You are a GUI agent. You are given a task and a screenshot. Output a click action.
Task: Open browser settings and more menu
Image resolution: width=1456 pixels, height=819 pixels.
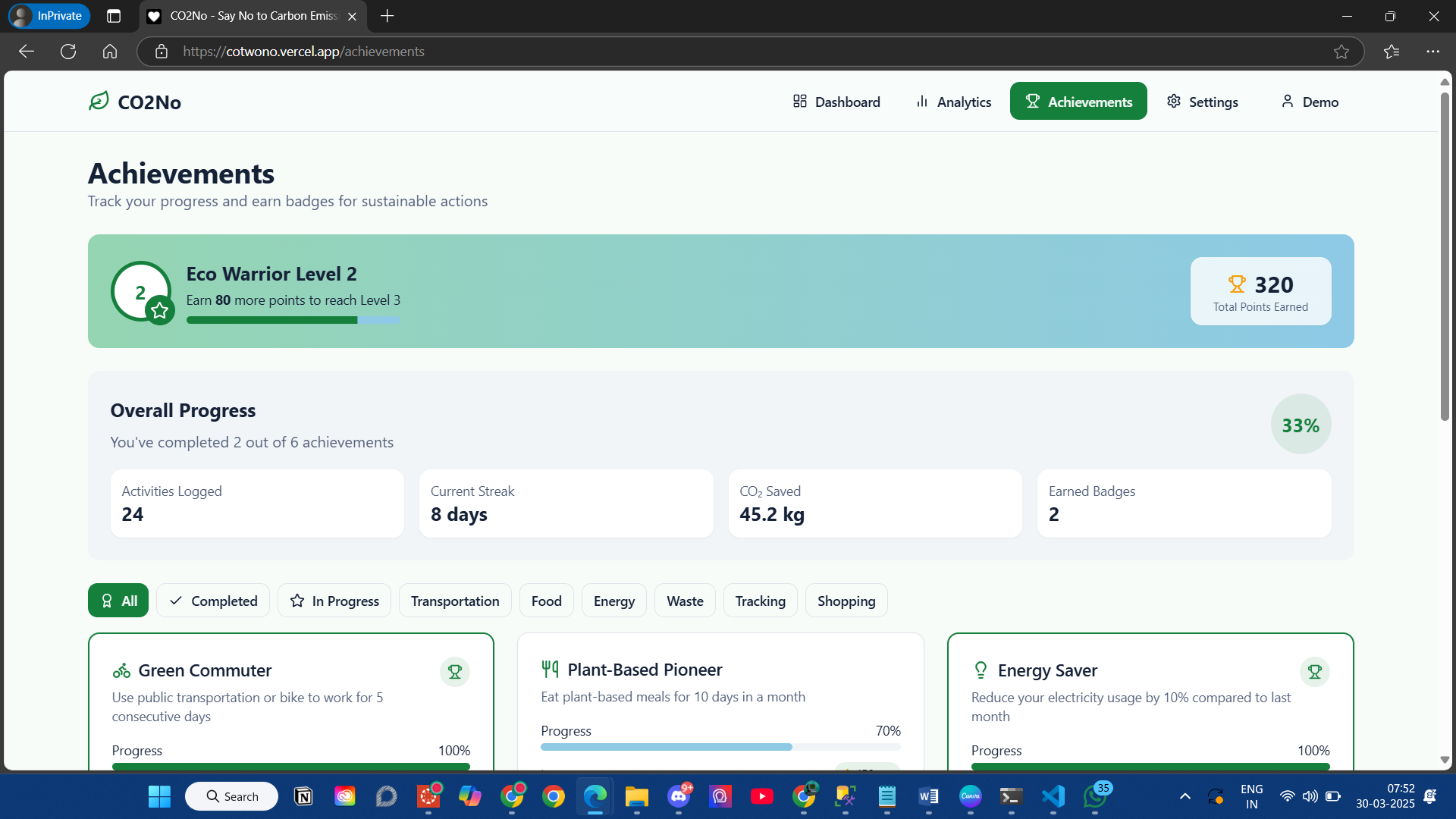point(1432,52)
